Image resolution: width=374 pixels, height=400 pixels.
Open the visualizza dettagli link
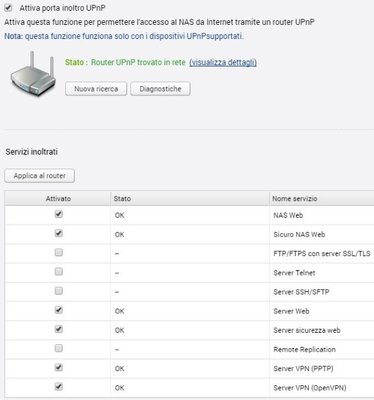pyautogui.click(x=223, y=62)
